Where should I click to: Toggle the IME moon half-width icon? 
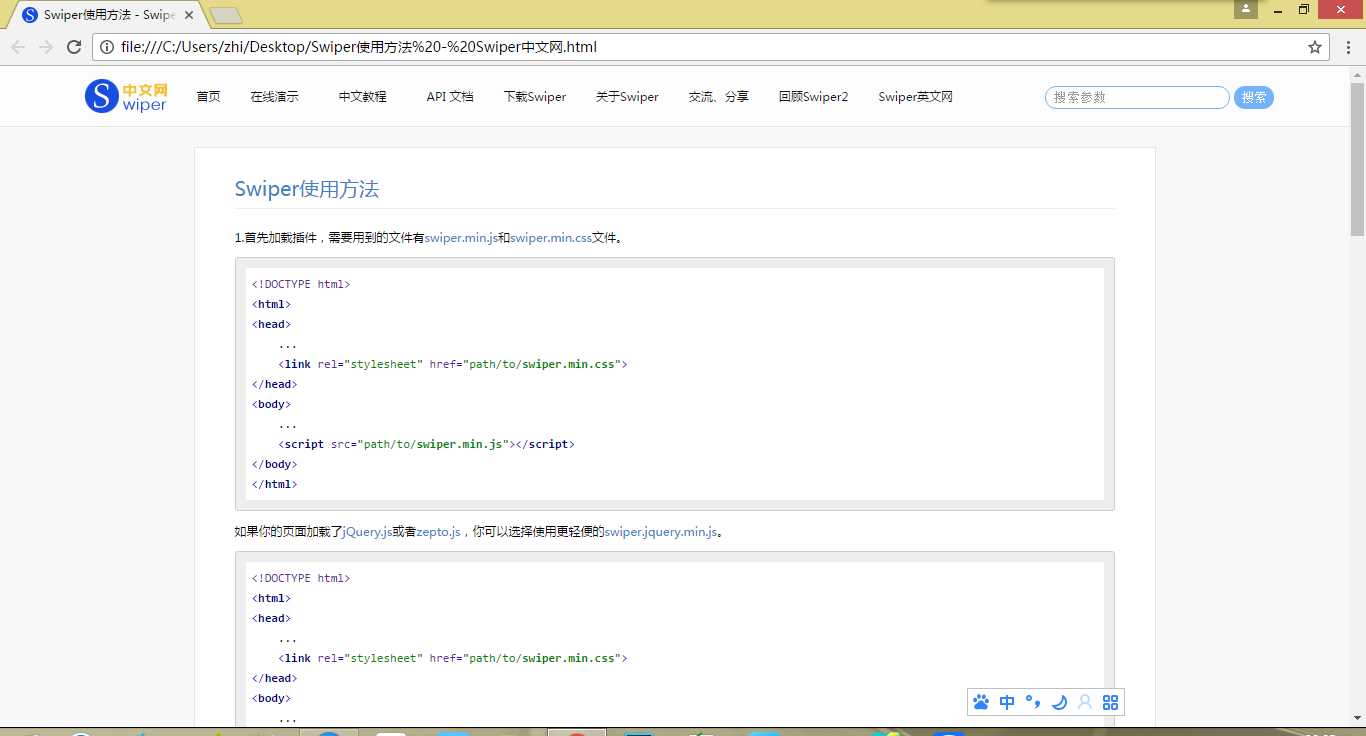pos(1059,702)
